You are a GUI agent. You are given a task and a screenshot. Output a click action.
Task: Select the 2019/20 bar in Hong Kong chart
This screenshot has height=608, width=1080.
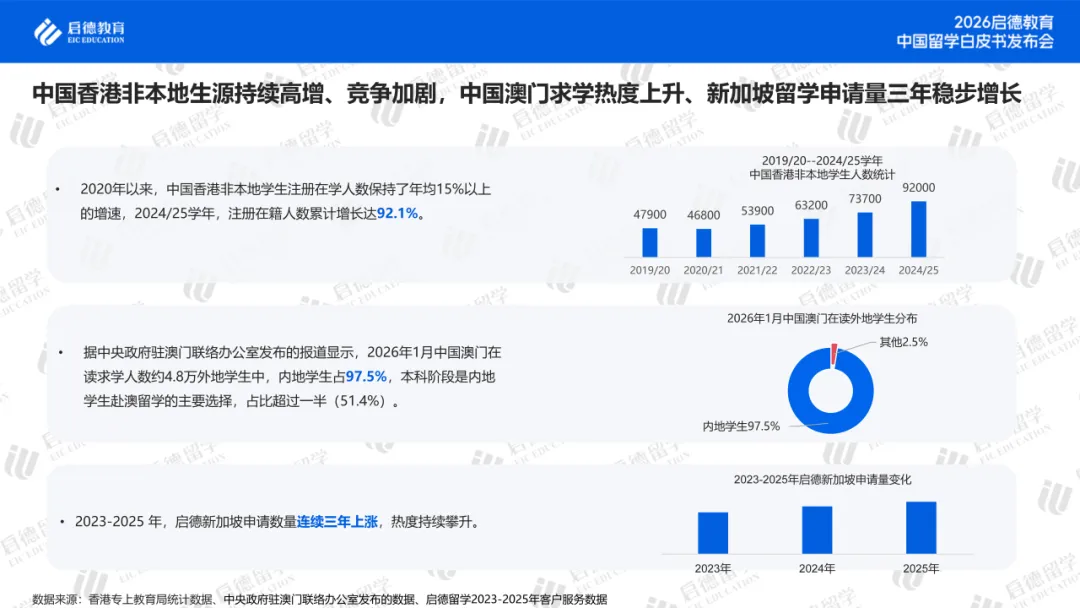[650, 242]
